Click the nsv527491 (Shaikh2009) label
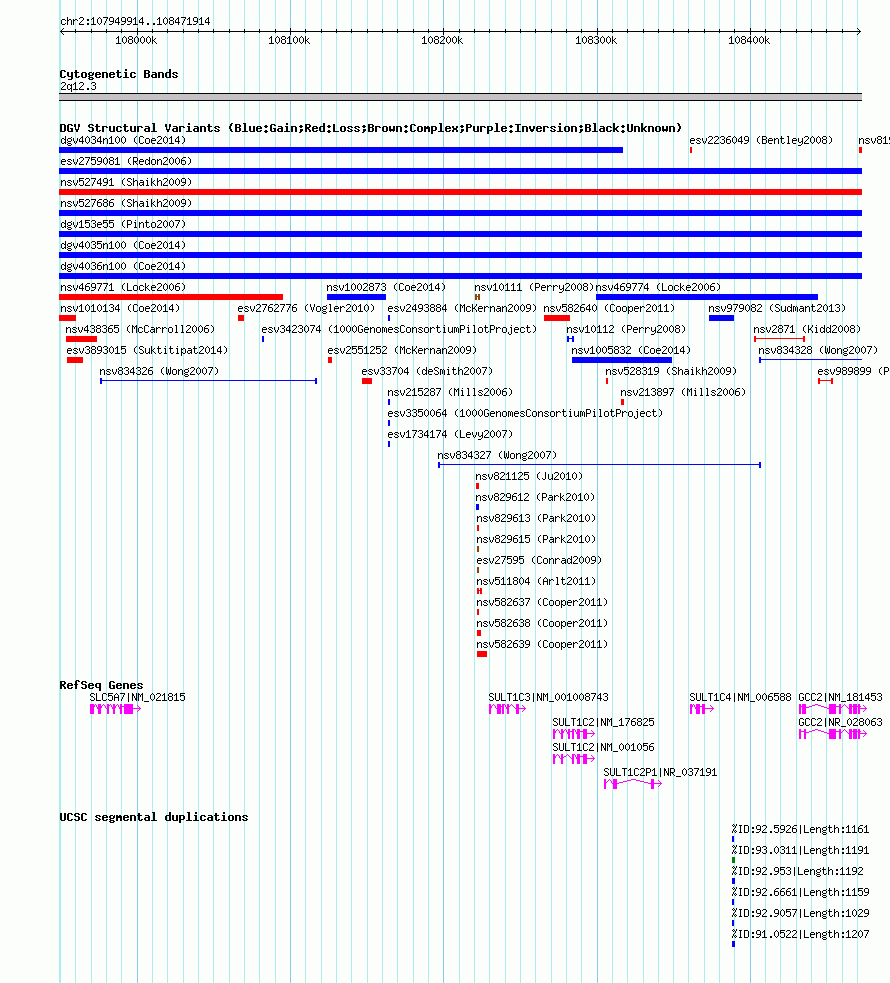The height and width of the screenshot is (983, 890). 126,182
